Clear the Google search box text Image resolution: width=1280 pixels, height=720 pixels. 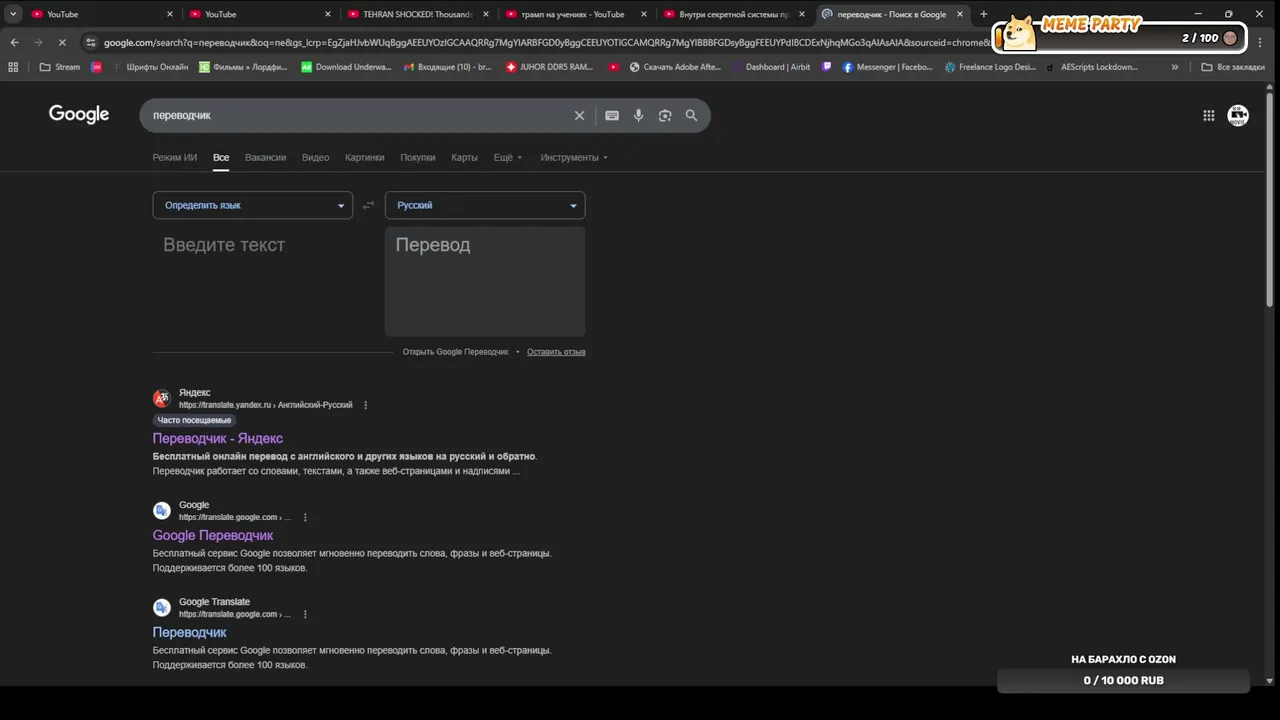tap(579, 115)
